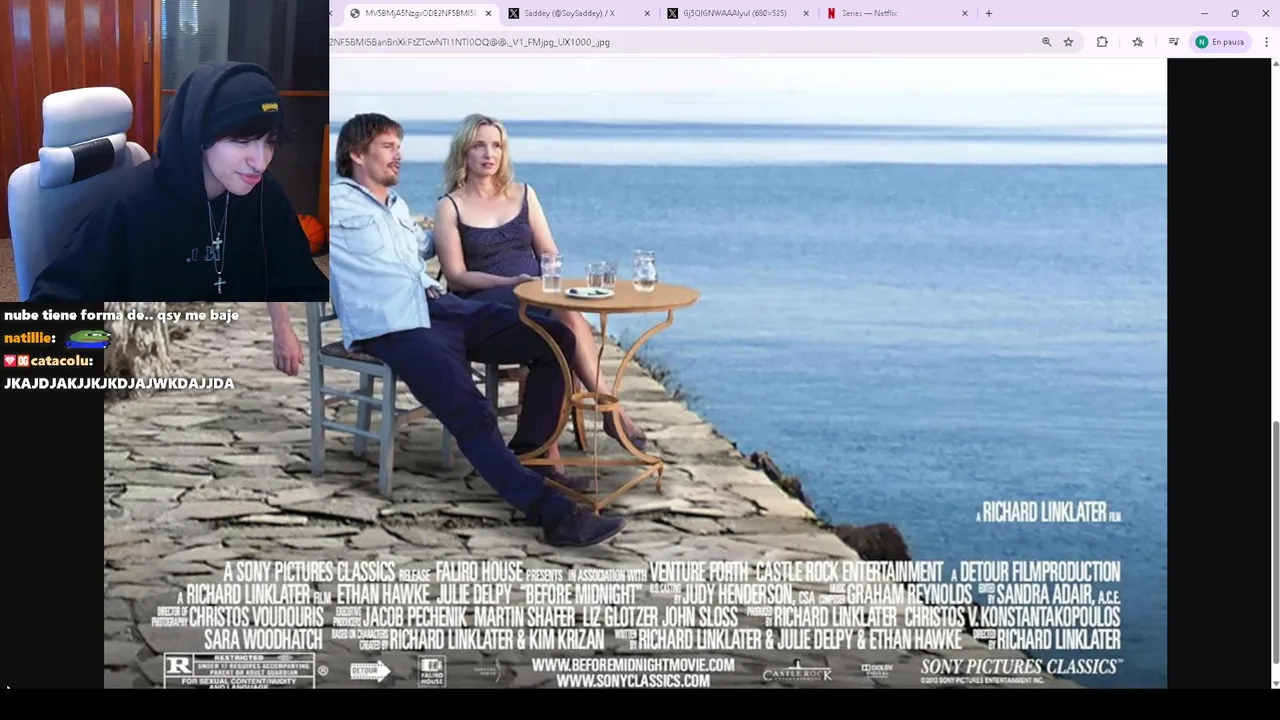Image resolution: width=1280 pixels, height=720 pixels.
Task: Switch to the Saddey (@SoySaddey) / X tab
Action: (x=578, y=13)
